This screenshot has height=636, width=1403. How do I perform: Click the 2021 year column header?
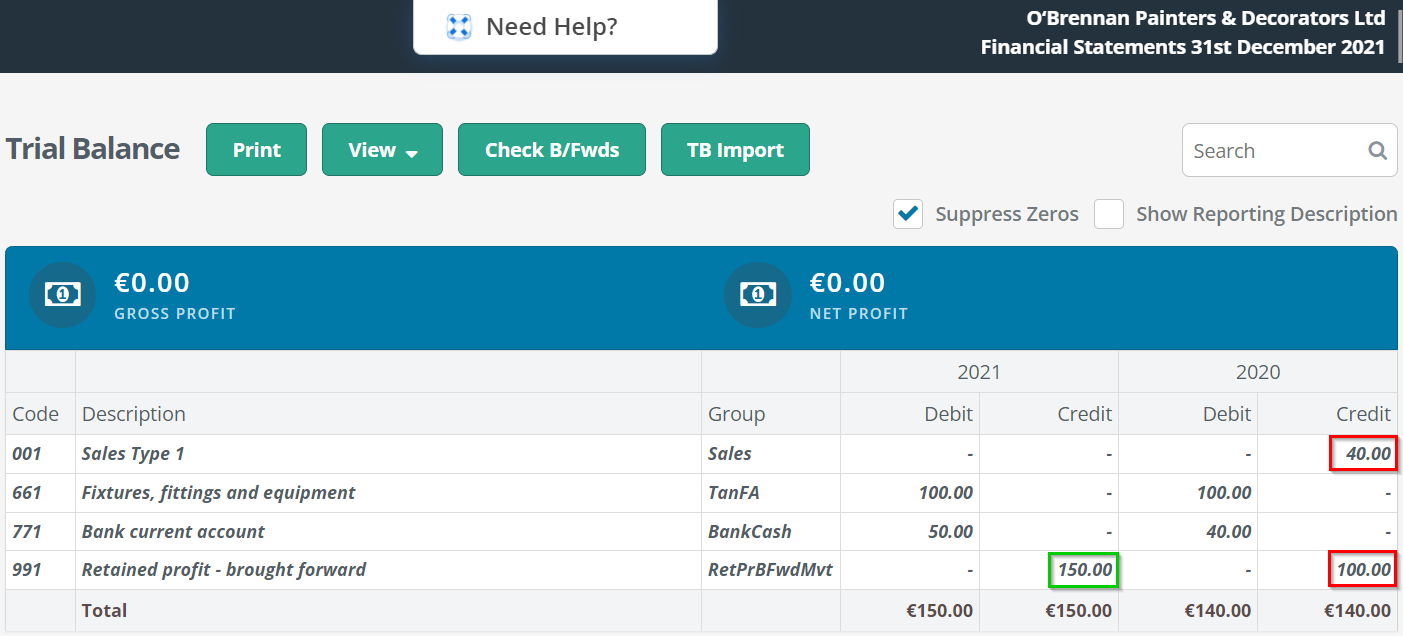pyautogui.click(x=979, y=372)
